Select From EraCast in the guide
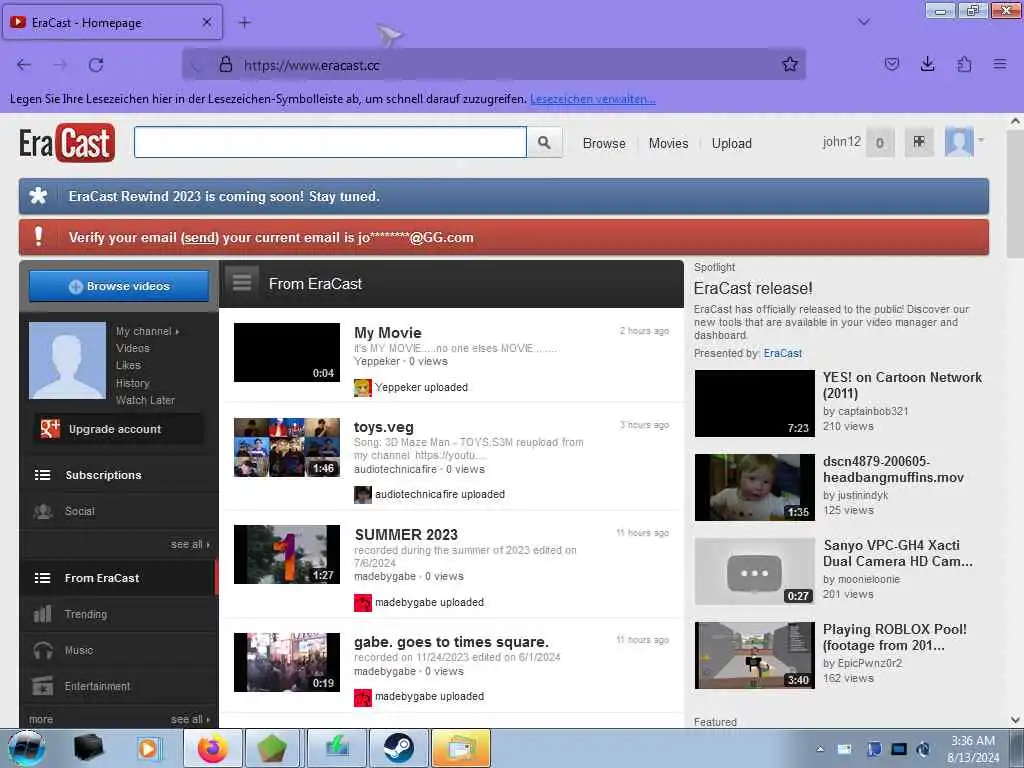 [x=118, y=578]
